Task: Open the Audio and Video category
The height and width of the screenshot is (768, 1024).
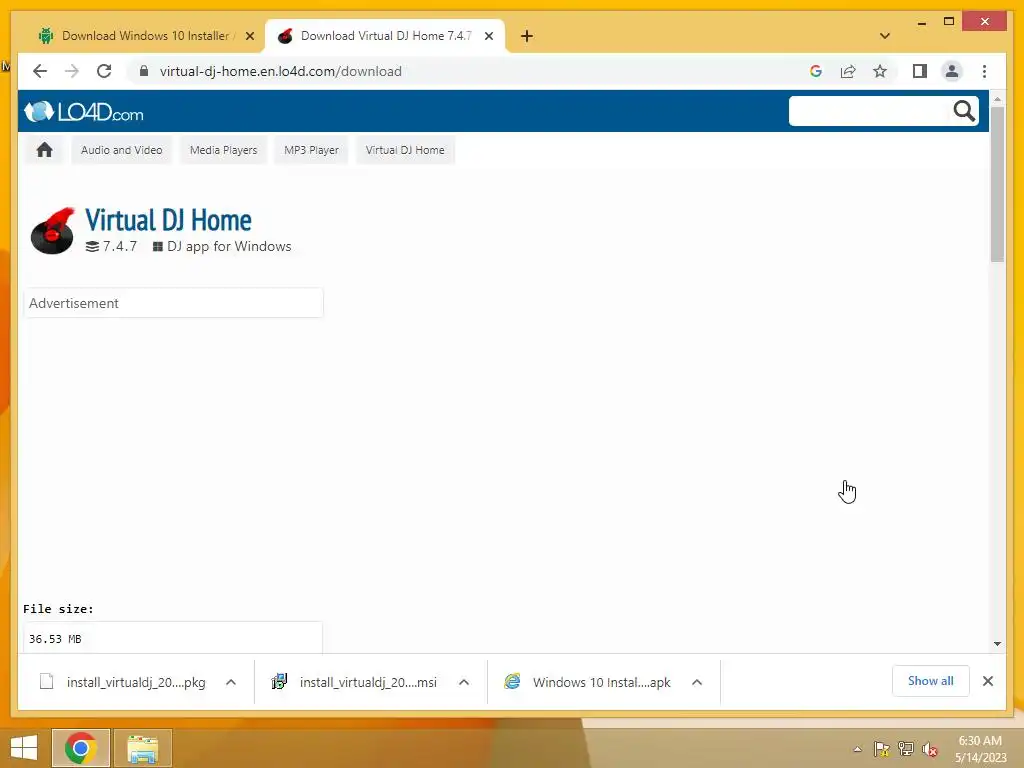Action: (x=121, y=150)
